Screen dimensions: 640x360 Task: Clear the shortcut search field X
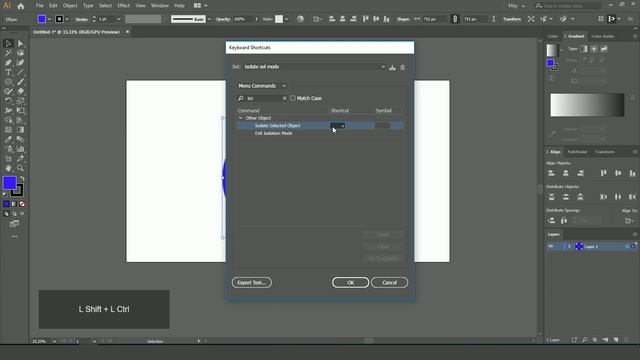(284, 98)
